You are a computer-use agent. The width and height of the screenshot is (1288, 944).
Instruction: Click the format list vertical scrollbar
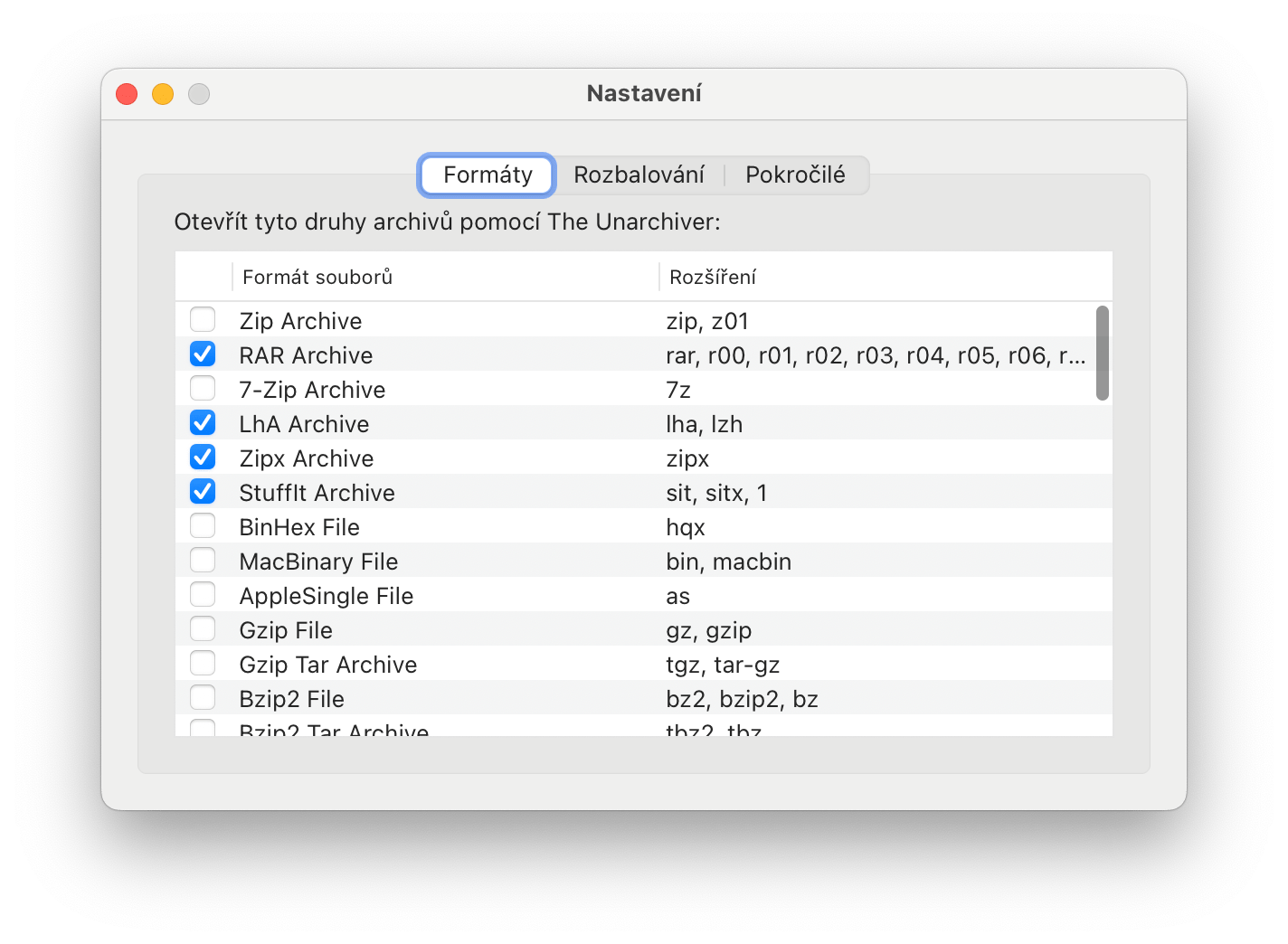click(x=1102, y=353)
